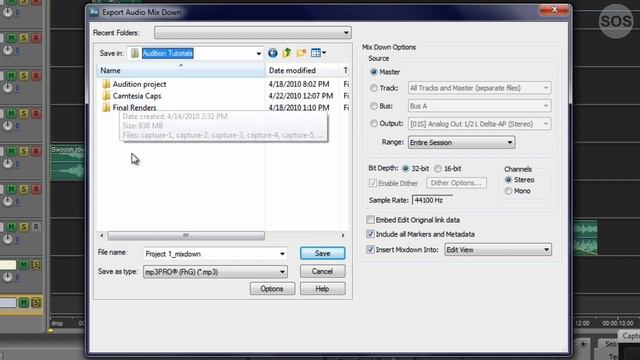Close the Export Audio Mix Down dialog
Image resolution: width=640 pixels, height=360 pixels.
click(554, 10)
